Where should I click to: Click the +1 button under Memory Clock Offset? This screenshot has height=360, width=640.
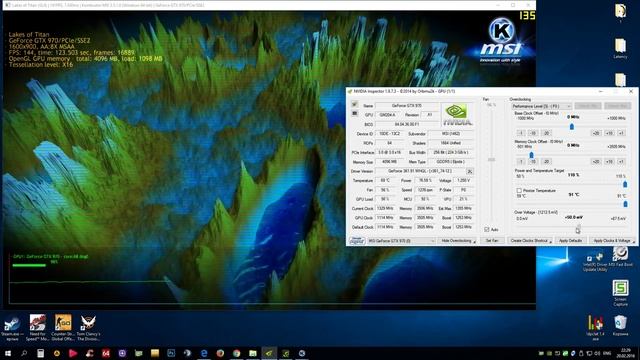[x=621, y=162]
